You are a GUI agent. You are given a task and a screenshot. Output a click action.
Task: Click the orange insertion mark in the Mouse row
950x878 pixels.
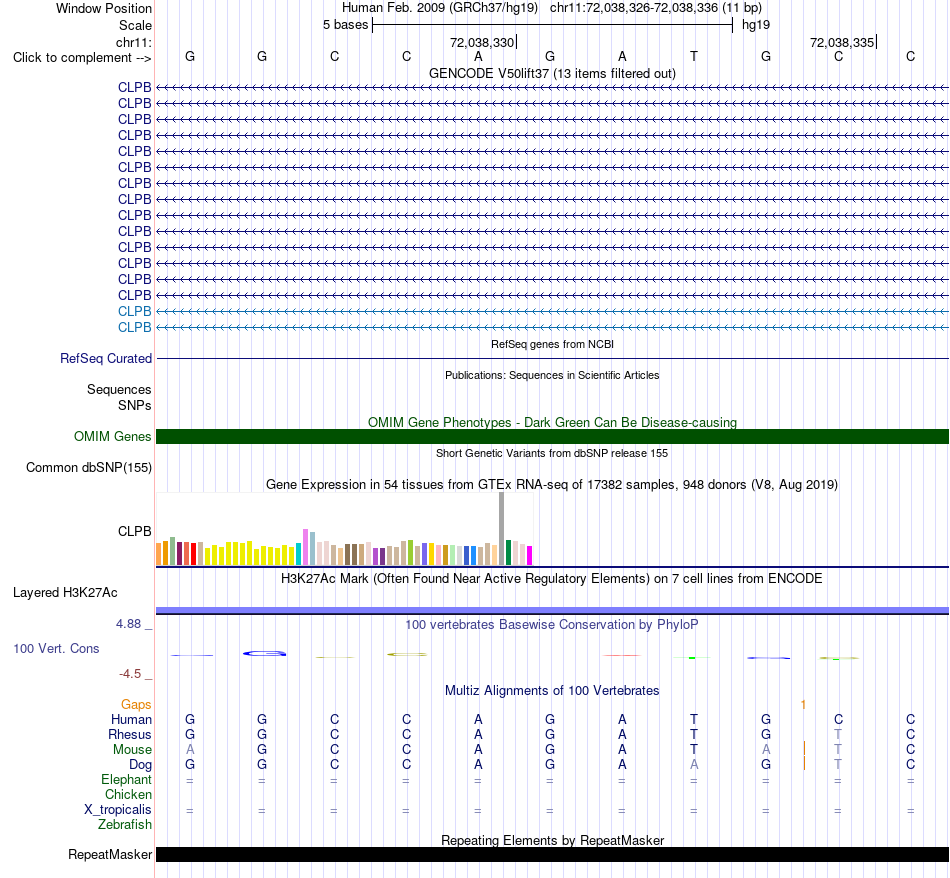point(804,749)
